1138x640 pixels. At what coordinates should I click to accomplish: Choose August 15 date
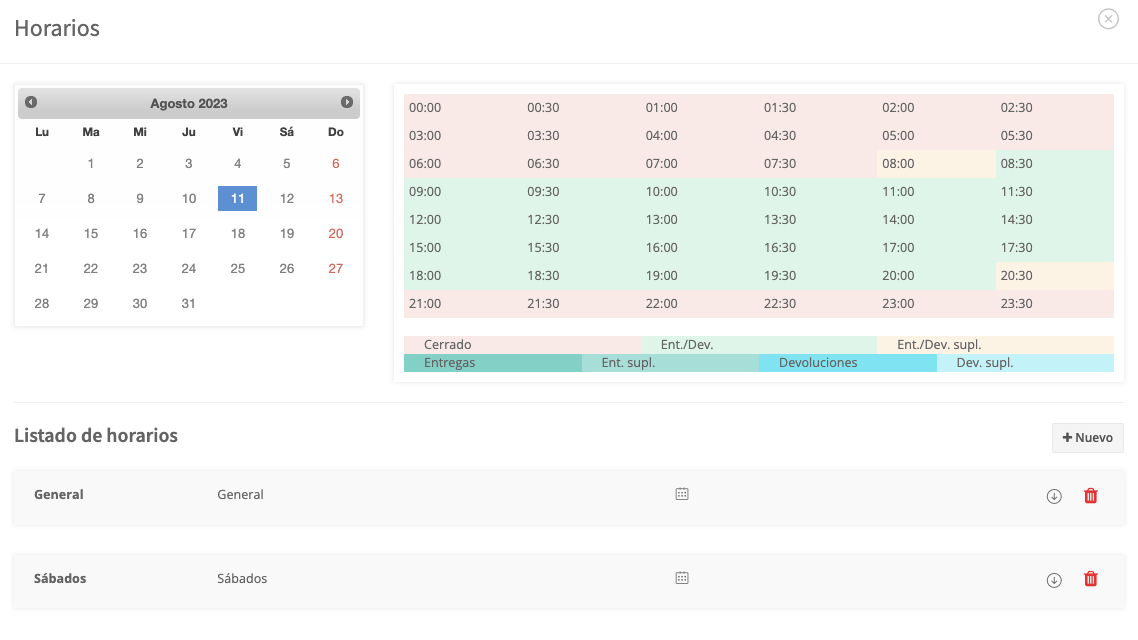point(91,233)
